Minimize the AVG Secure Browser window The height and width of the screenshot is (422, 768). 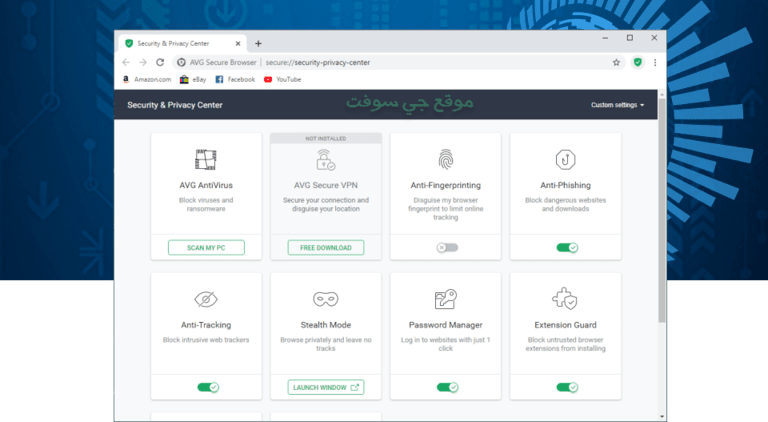pyautogui.click(x=605, y=38)
